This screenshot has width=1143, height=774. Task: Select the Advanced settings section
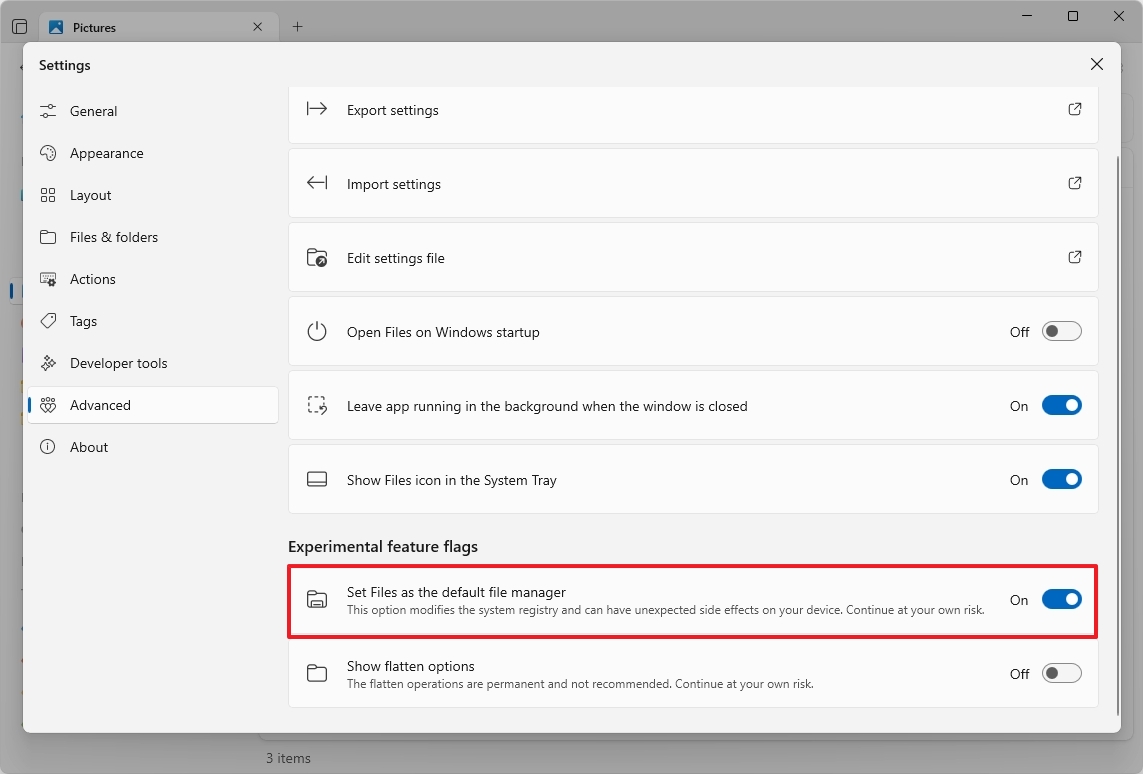pos(100,405)
